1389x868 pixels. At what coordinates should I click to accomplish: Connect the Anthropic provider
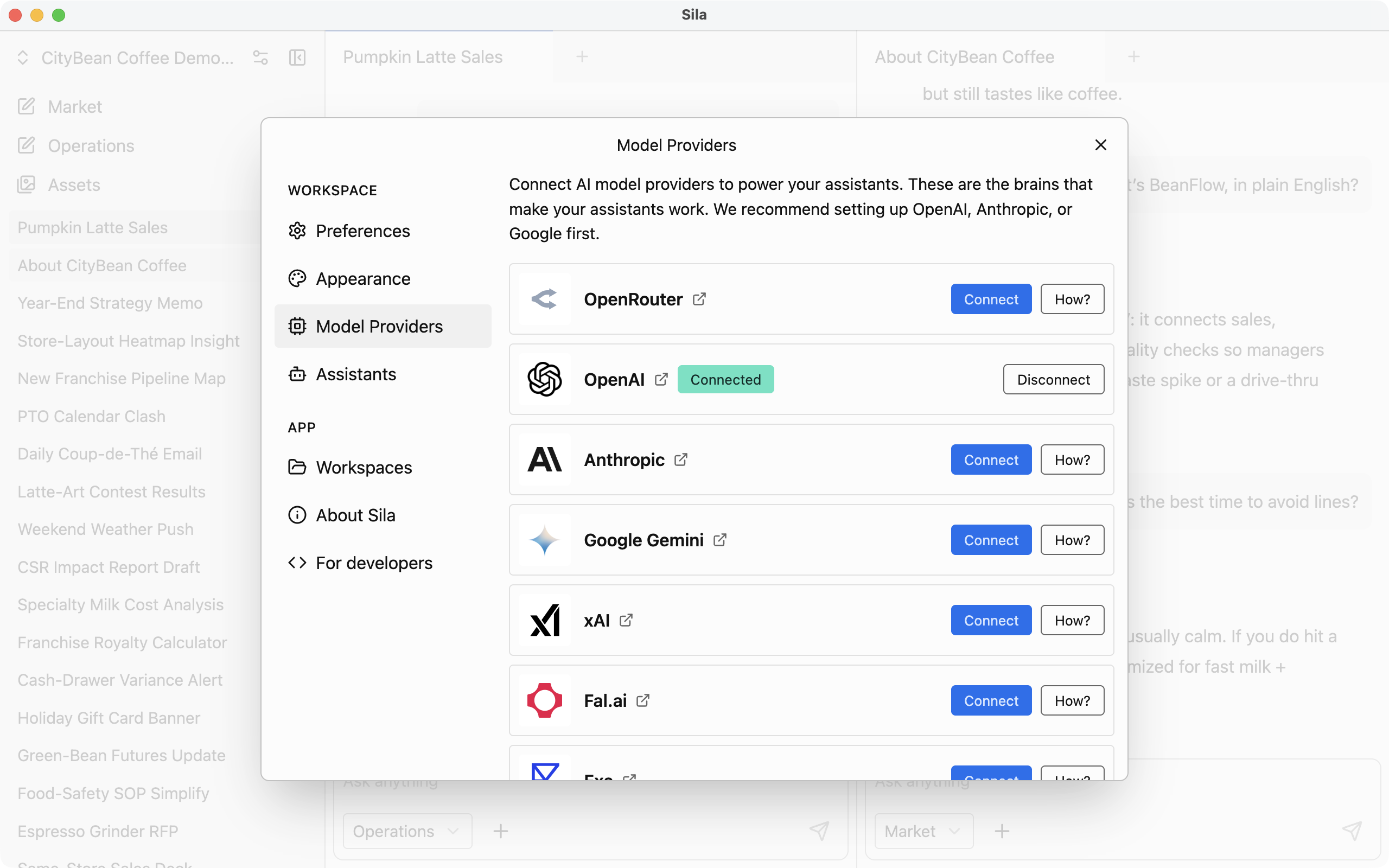(x=990, y=459)
